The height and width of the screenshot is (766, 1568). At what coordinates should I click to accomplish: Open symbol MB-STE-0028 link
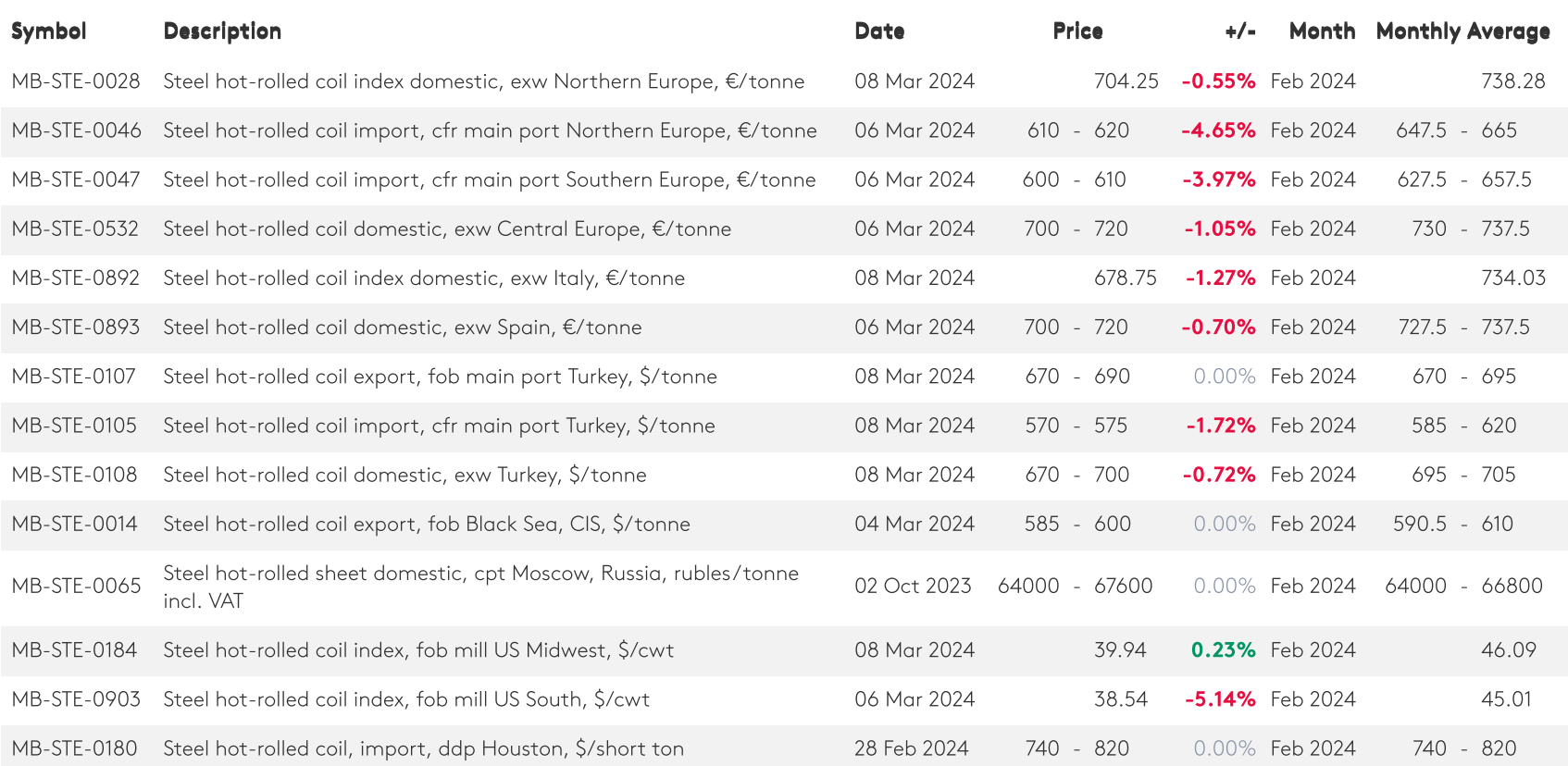(x=76, y=81)
